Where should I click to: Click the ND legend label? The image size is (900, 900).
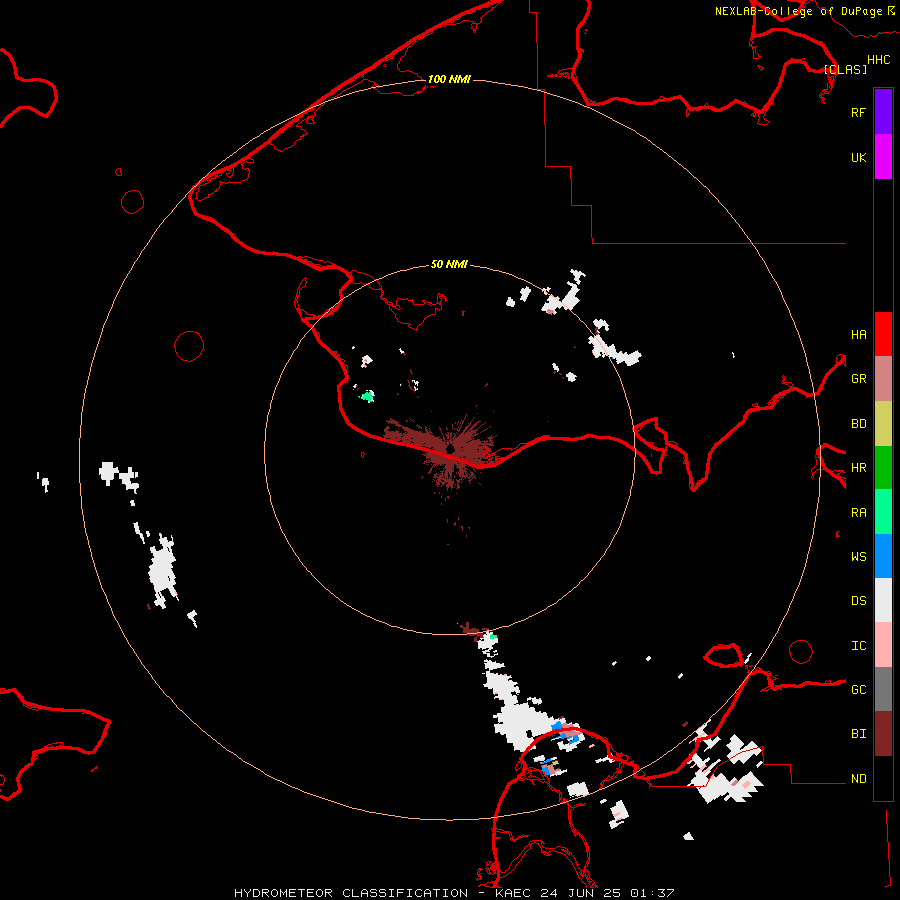[858, 778]
